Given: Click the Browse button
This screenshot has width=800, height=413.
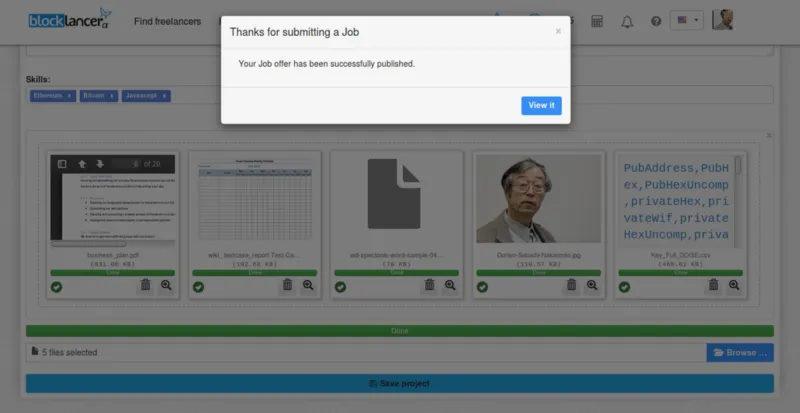Looking at the screenshot, I should point(740,353).
